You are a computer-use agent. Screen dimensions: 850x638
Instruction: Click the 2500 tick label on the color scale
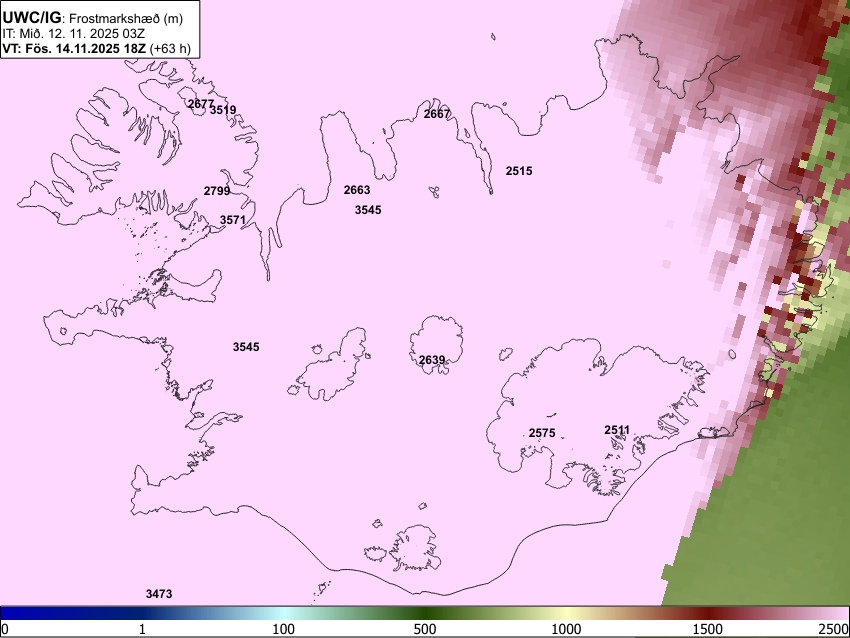point(834,629)
